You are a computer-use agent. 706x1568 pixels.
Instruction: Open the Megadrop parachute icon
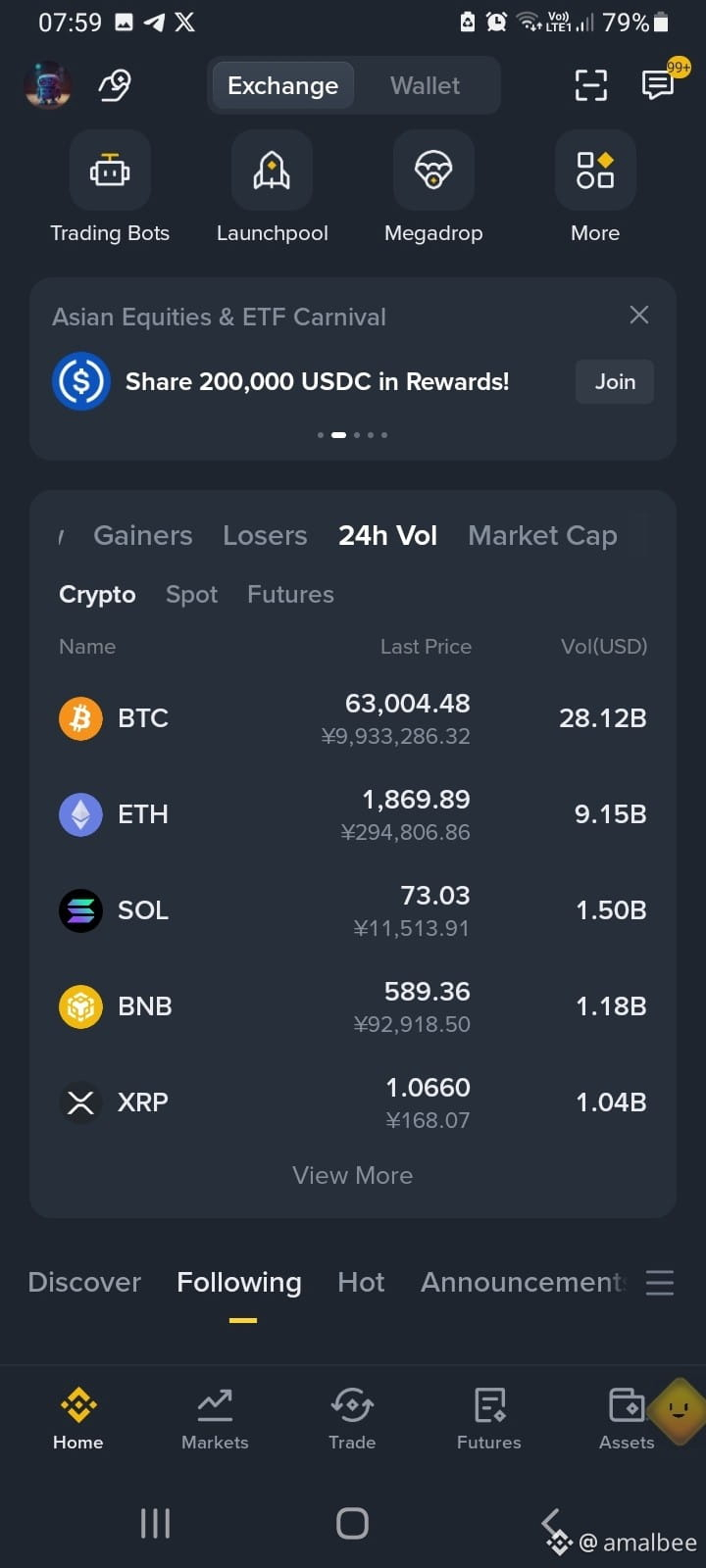[x=433, y=171]
